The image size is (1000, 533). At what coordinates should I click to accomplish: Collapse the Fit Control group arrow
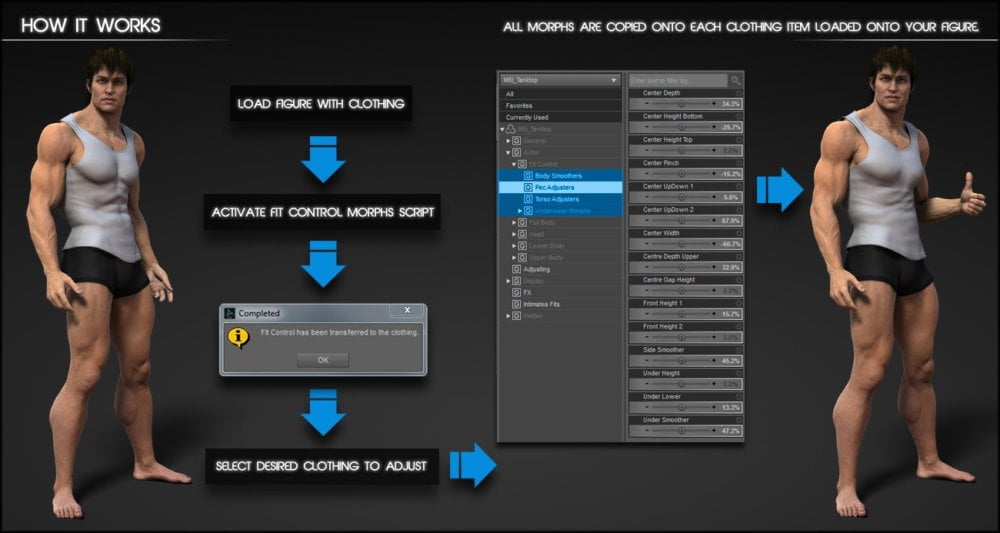tap(514, 164)
